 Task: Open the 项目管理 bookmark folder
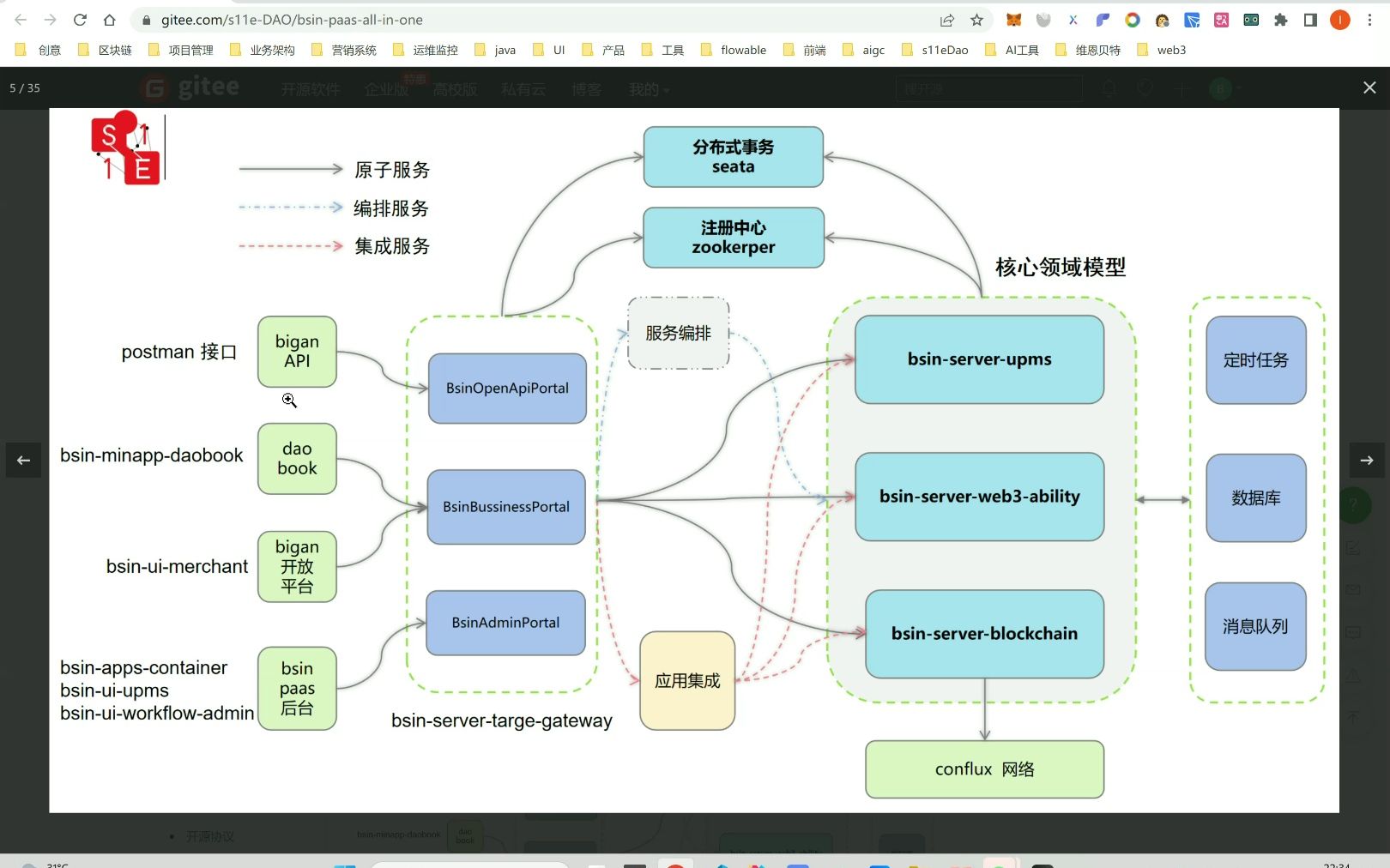[x=181, y=50]
